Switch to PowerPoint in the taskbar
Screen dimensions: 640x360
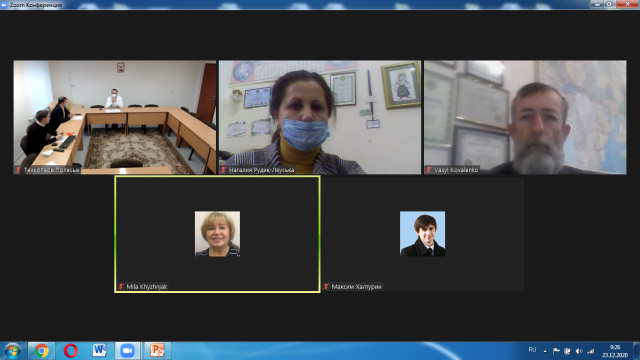tap(157, 351)
